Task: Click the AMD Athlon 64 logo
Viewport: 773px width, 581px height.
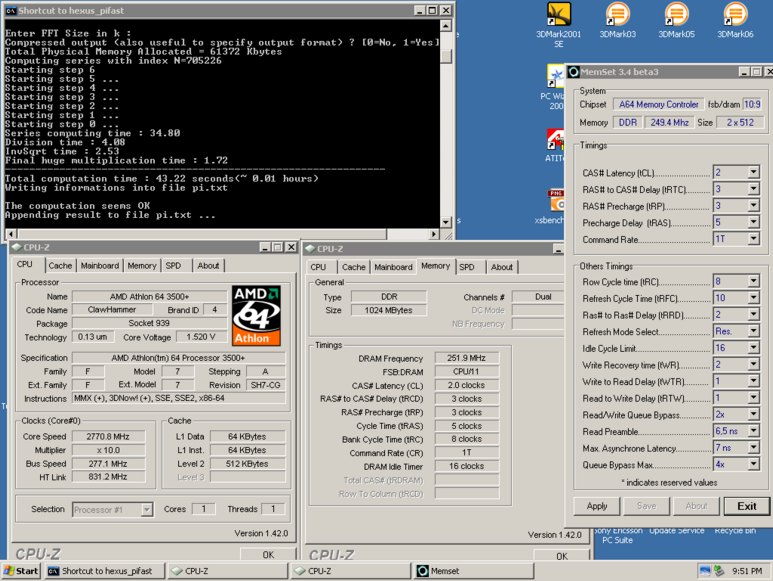Action: tap(256, 315)
